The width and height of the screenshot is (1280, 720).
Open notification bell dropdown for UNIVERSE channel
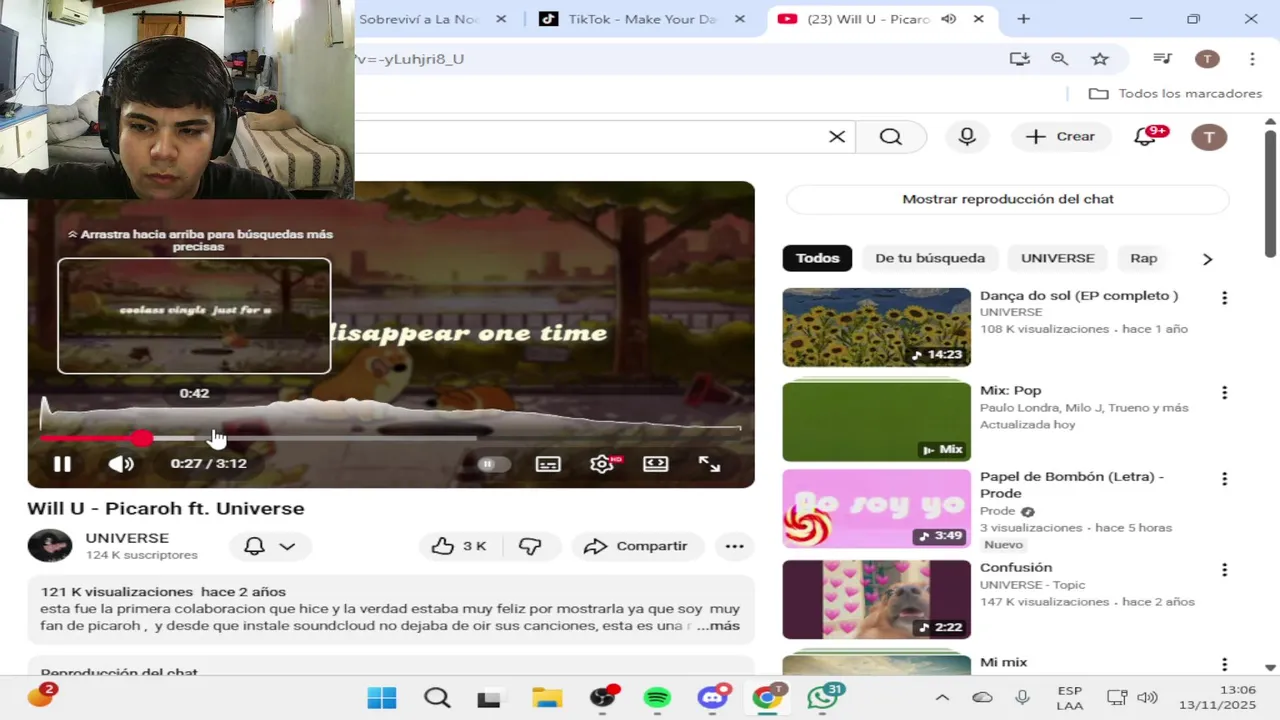(x=270, y=546)
